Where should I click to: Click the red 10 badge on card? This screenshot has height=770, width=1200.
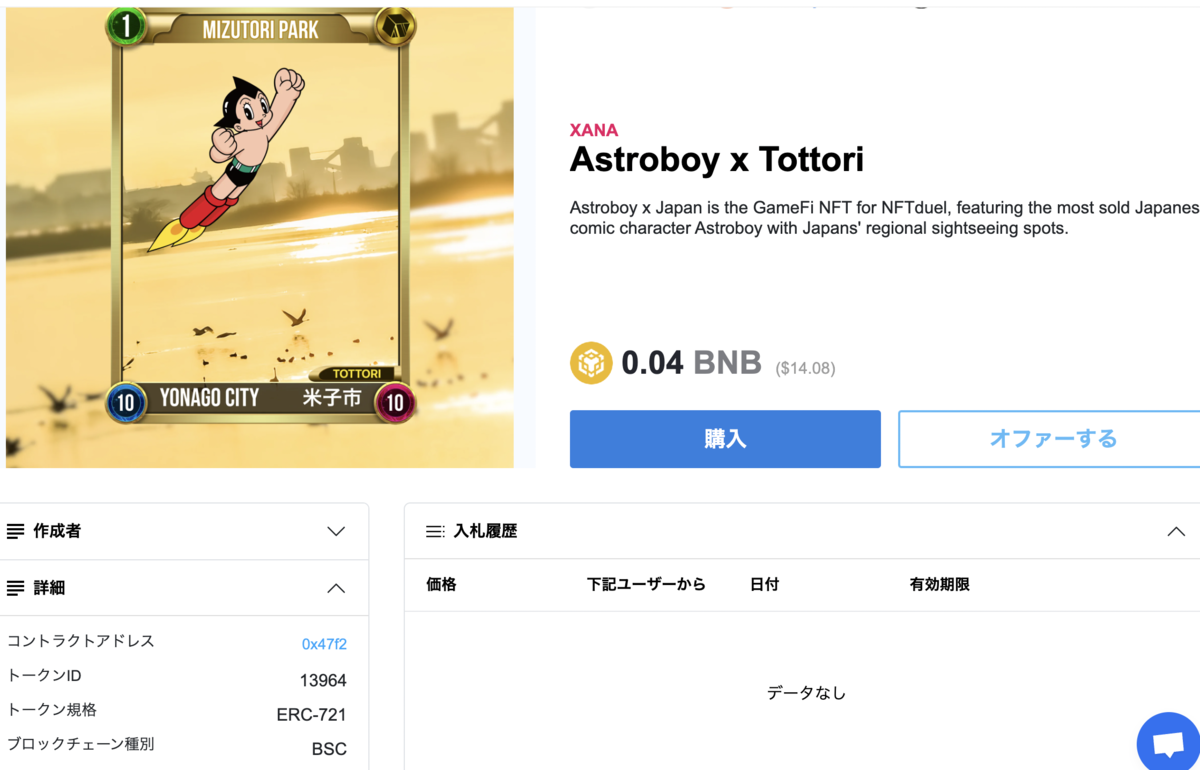[395, 403]
